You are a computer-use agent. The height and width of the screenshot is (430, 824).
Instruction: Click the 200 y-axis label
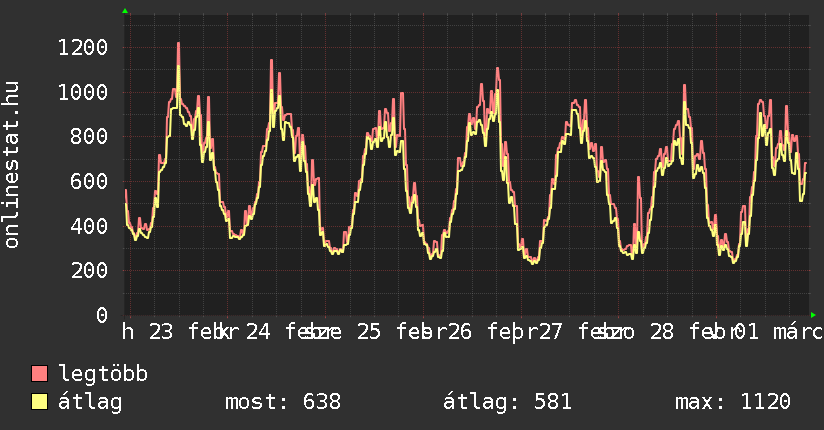[x=89, y=271]
